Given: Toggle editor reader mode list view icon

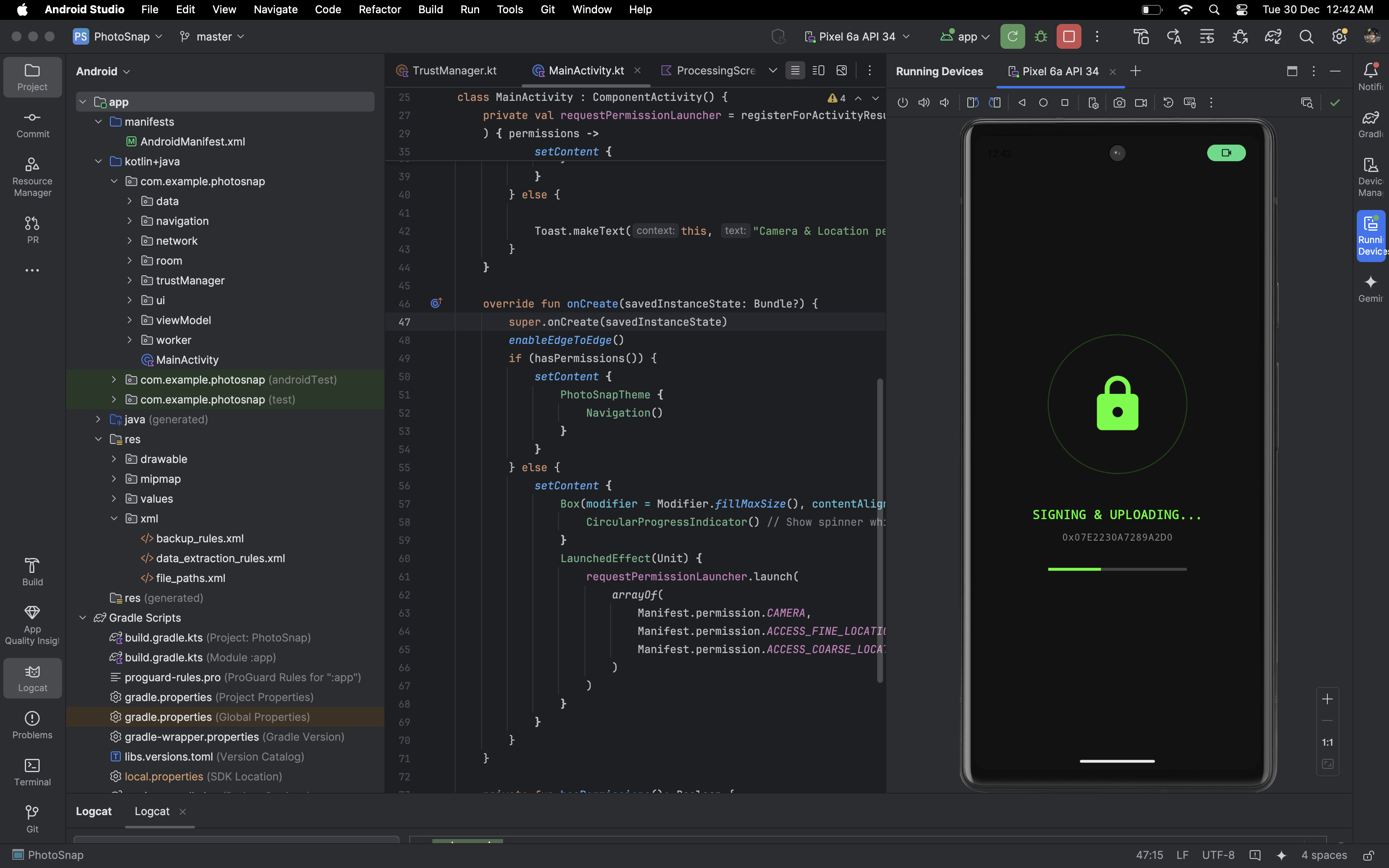Looking at the screenshot, I should click(795, 71).
